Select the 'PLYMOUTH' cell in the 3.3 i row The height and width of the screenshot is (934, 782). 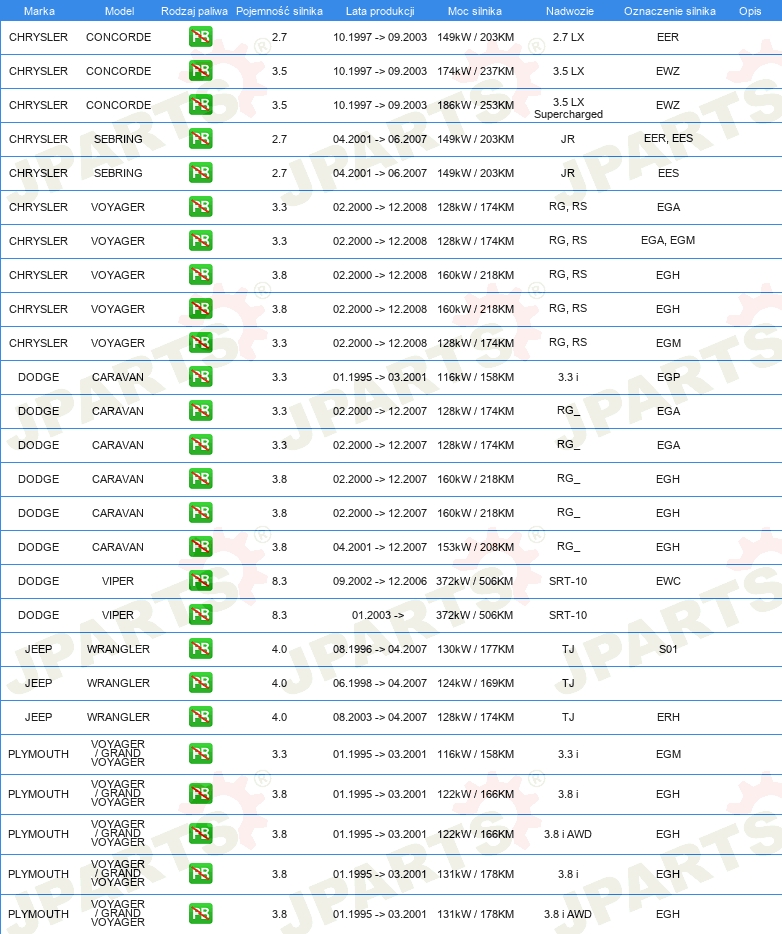point(39,754)
